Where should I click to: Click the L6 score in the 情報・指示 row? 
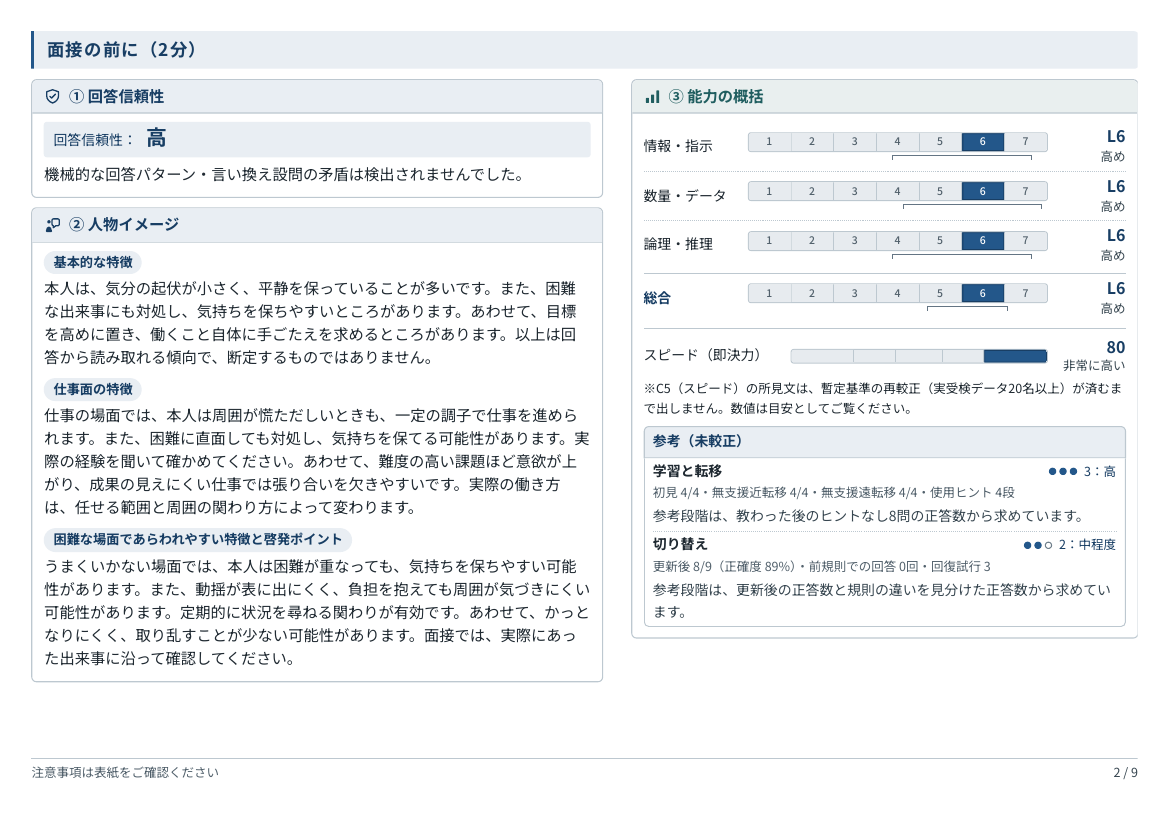click(1116, 137)
